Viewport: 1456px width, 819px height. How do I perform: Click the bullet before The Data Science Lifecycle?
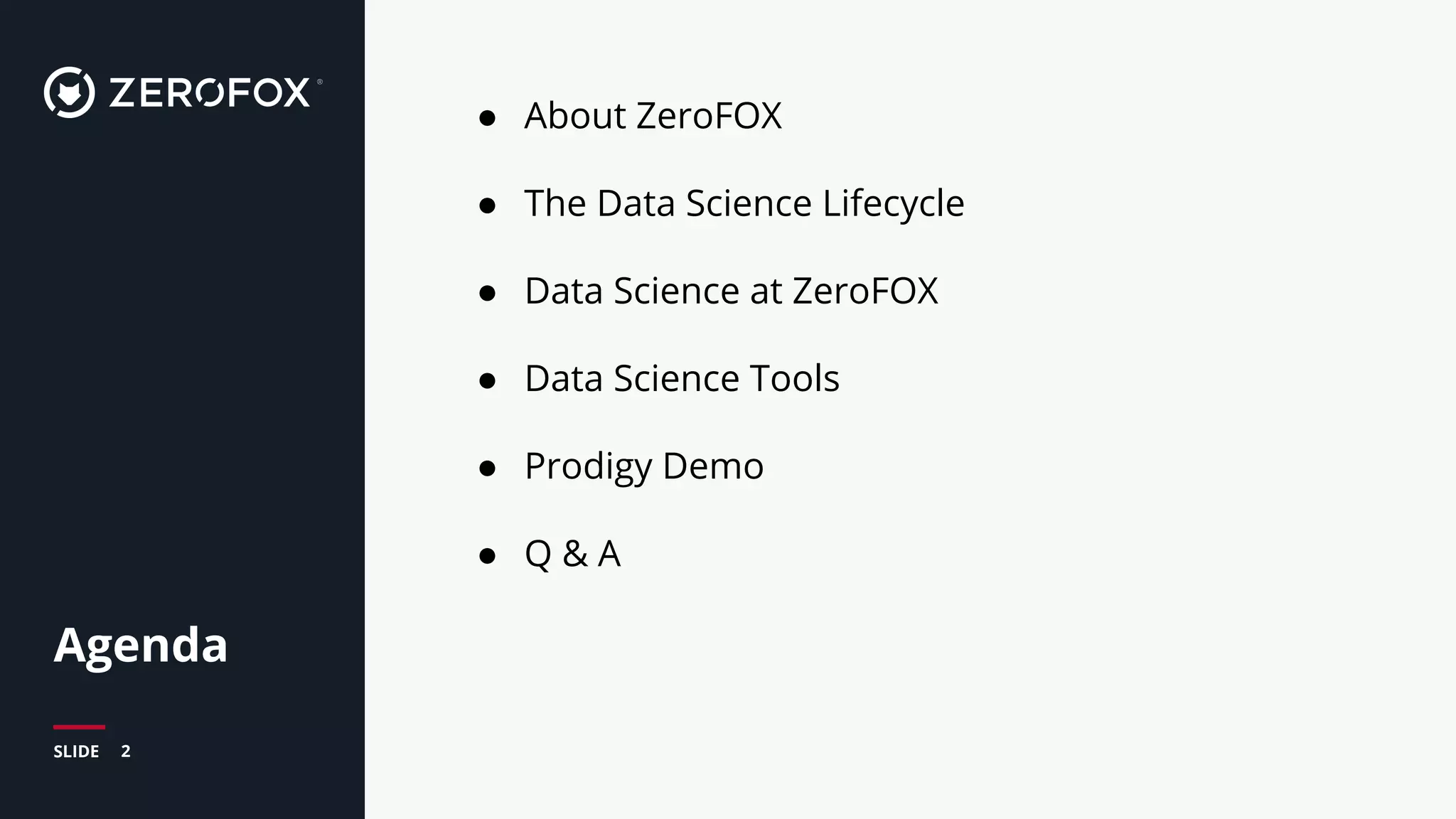tap(487, 206)
